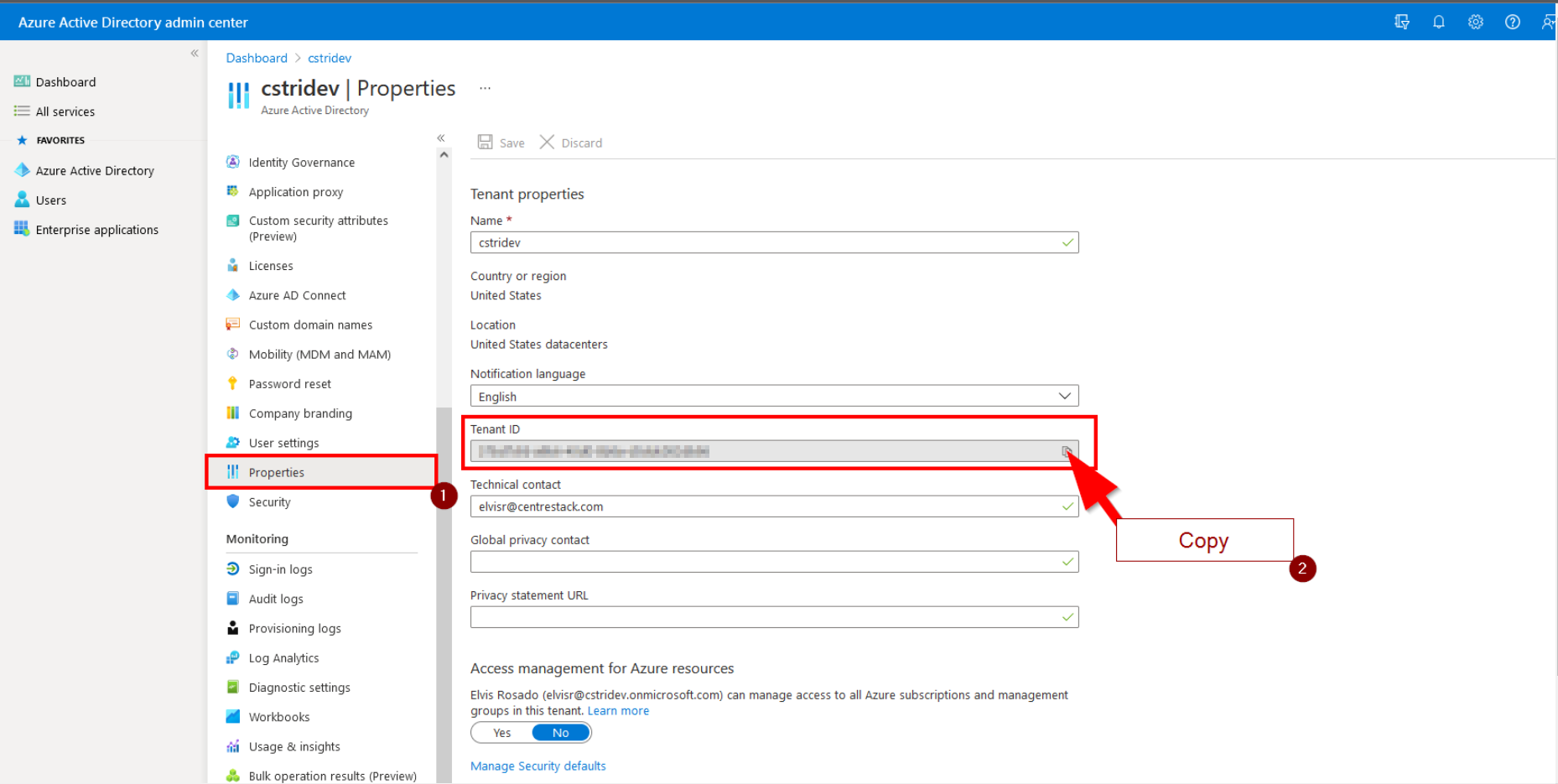Click the menu vertical scrollbar thumb
Image resolution: width=1558 pixels, height=784 pixels.
coord(444,595)
